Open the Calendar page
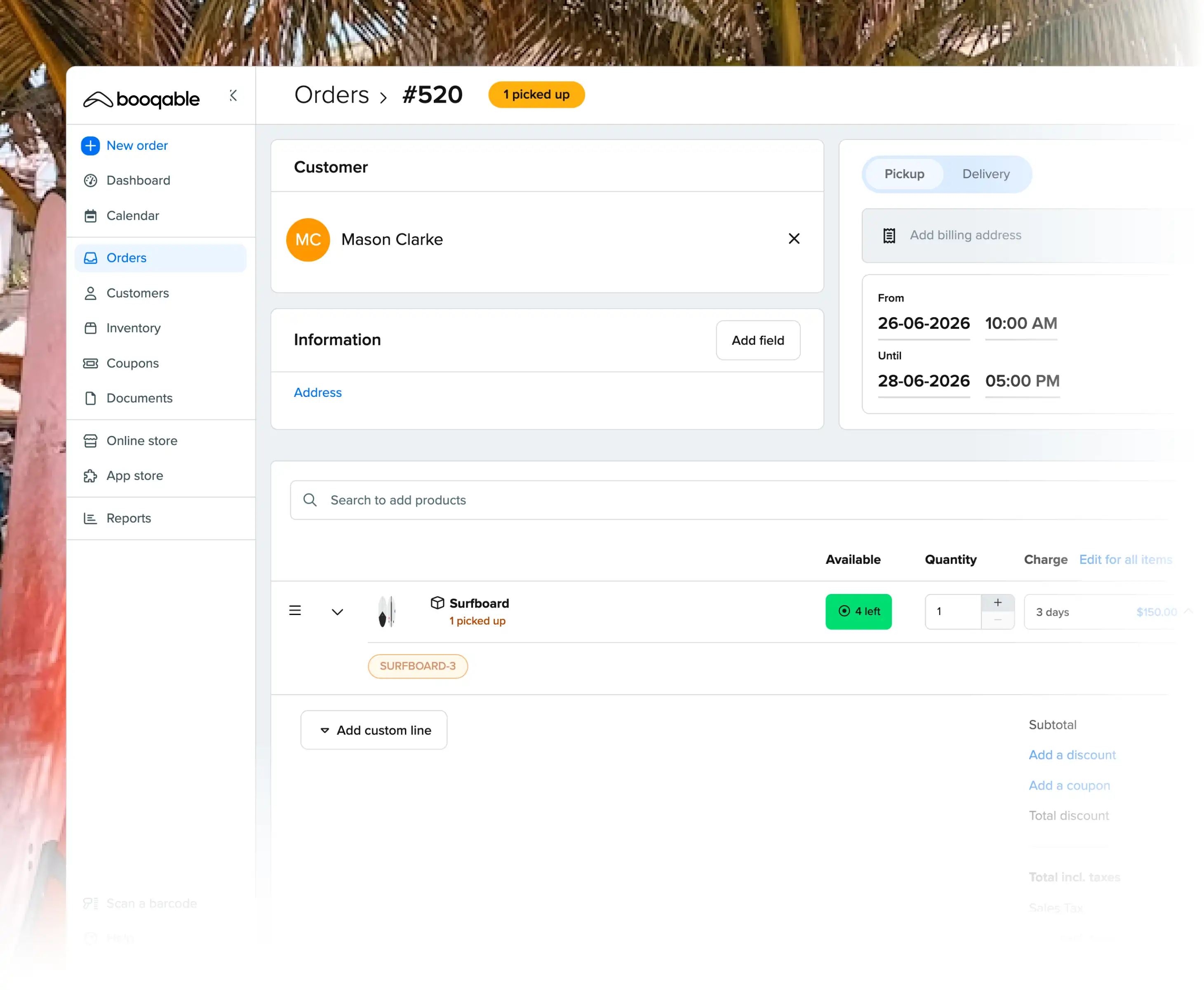The width and height of the screenshot is (1204, 990). pyautogui.click(x=132, y=216)
